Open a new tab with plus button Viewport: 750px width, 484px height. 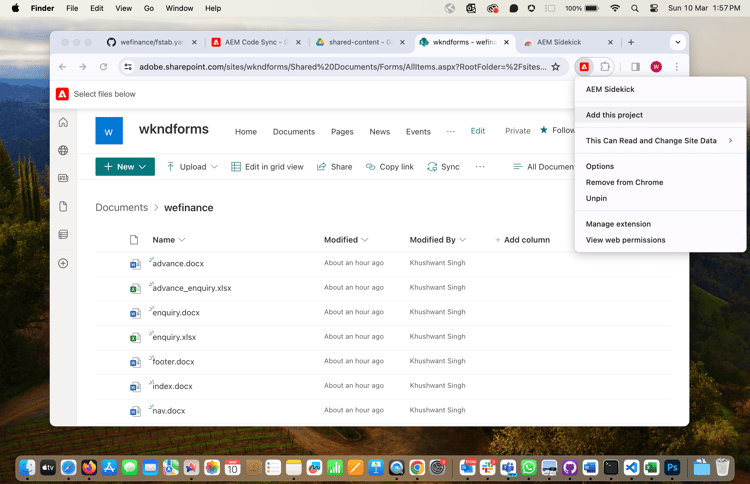631,42
